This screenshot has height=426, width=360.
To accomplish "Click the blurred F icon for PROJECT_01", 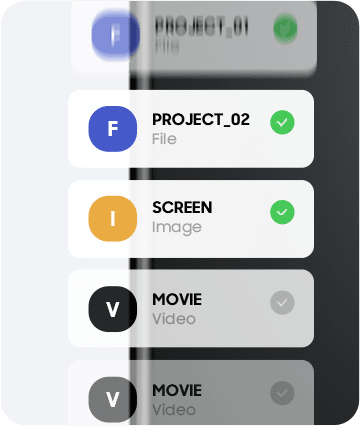I will [x=115, y=33].
